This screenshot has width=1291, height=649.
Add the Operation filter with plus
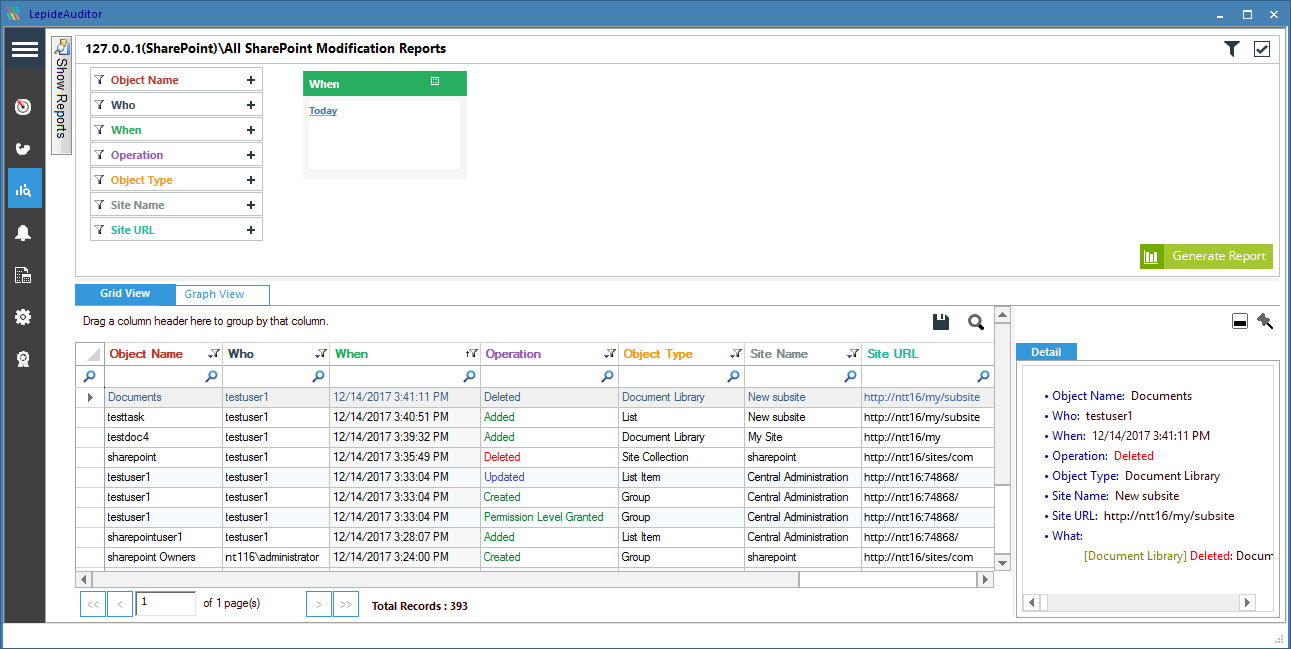(251, 155)
